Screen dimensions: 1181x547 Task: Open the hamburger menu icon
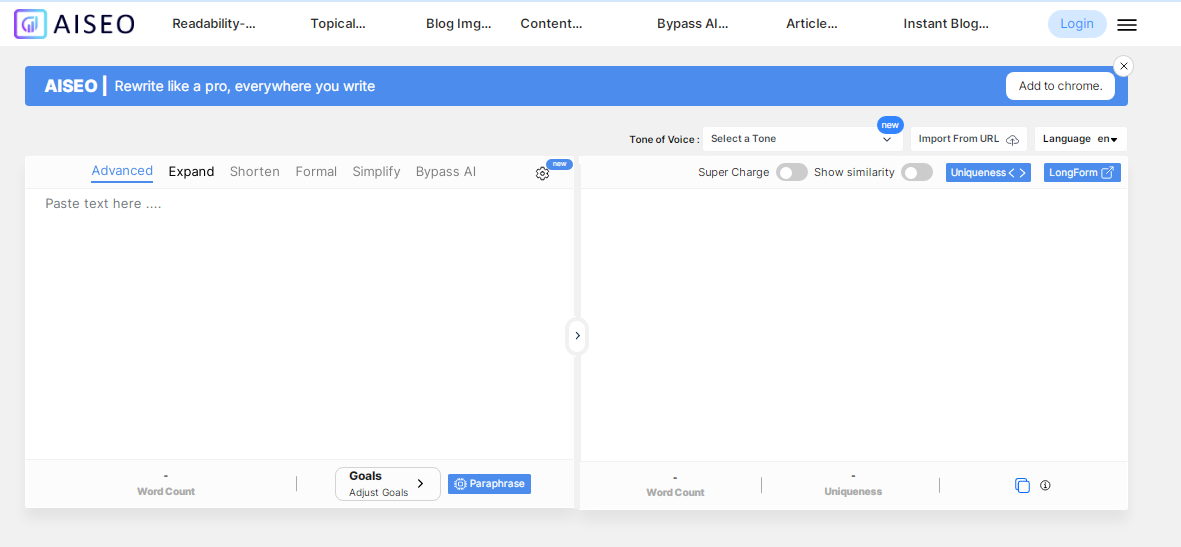point(1127,25)
